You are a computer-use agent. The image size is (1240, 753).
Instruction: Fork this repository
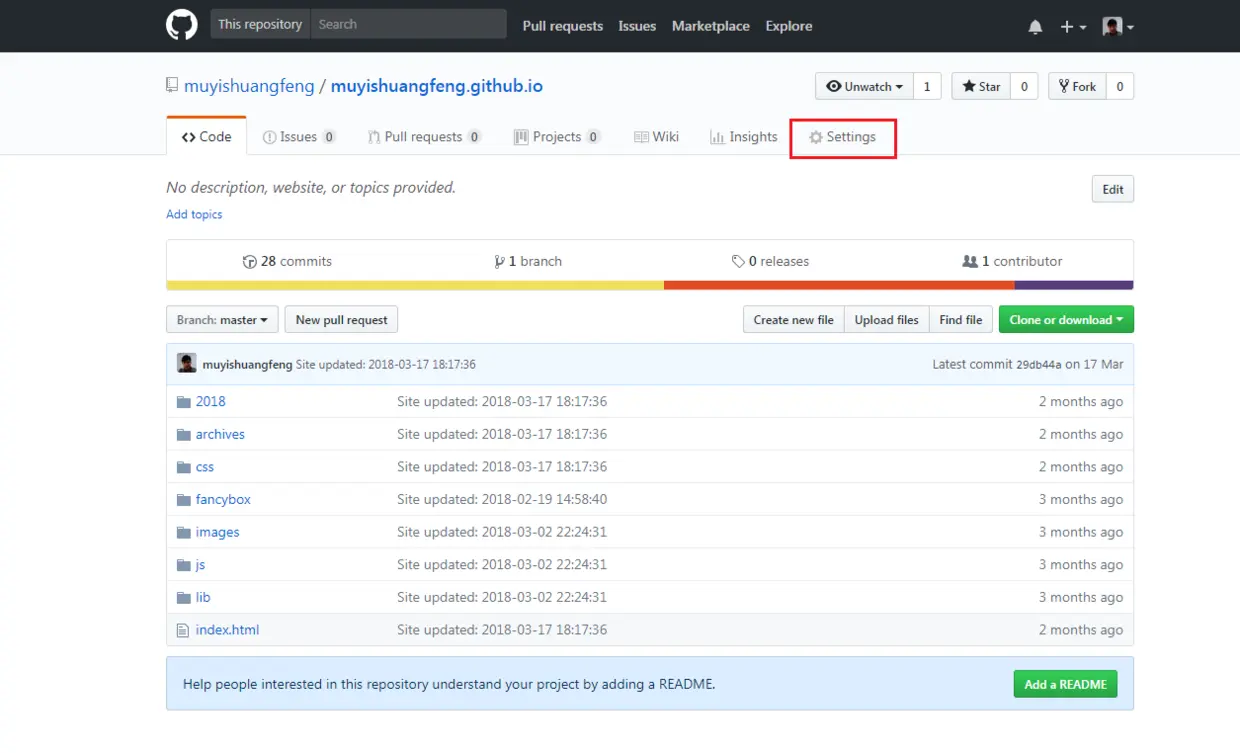point(1077,87)
